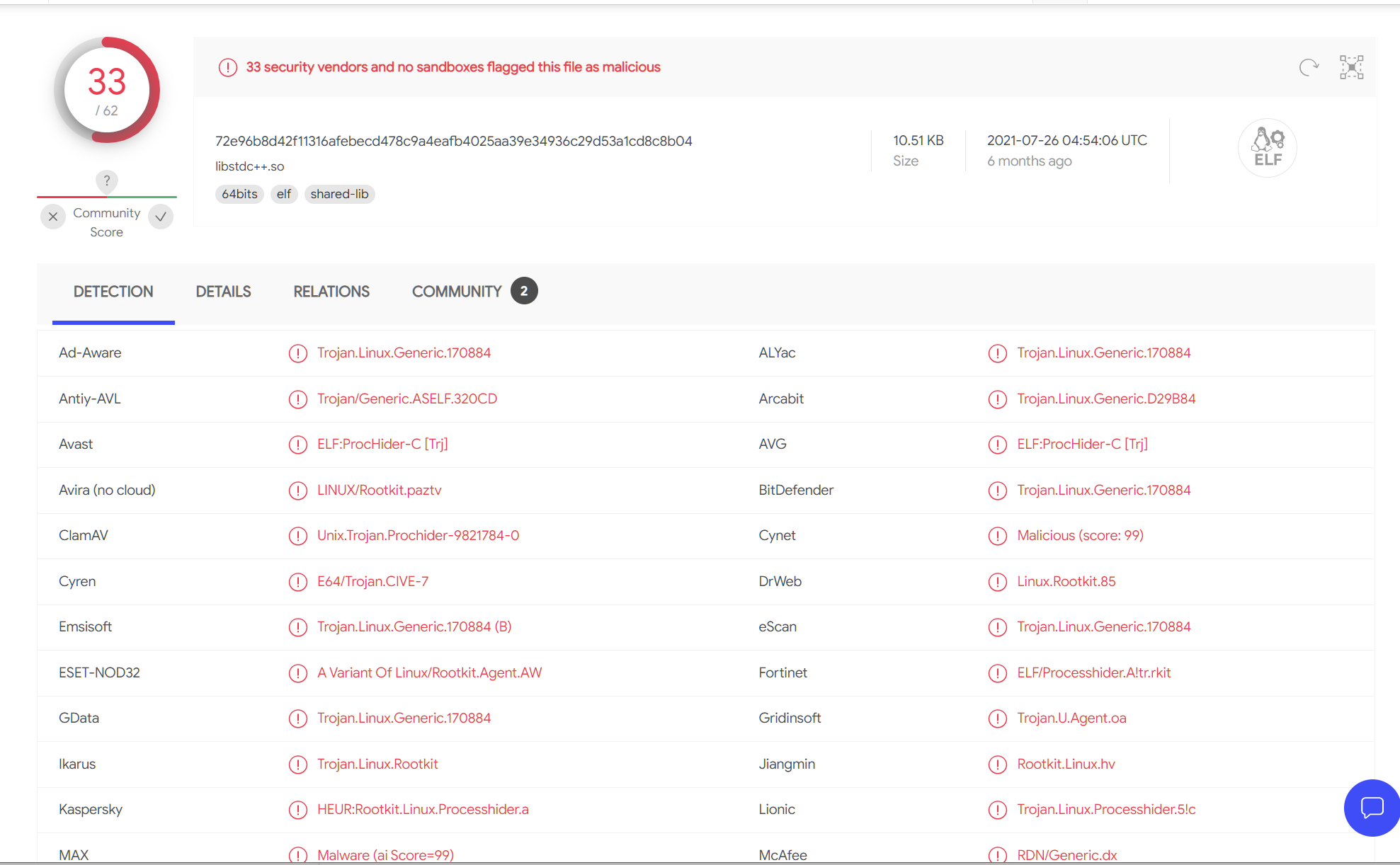This screenshot has height=865, width=1400.
Task: Click warning icon beside ESET-NOD32 detection
Action: [x=298, y=673]
